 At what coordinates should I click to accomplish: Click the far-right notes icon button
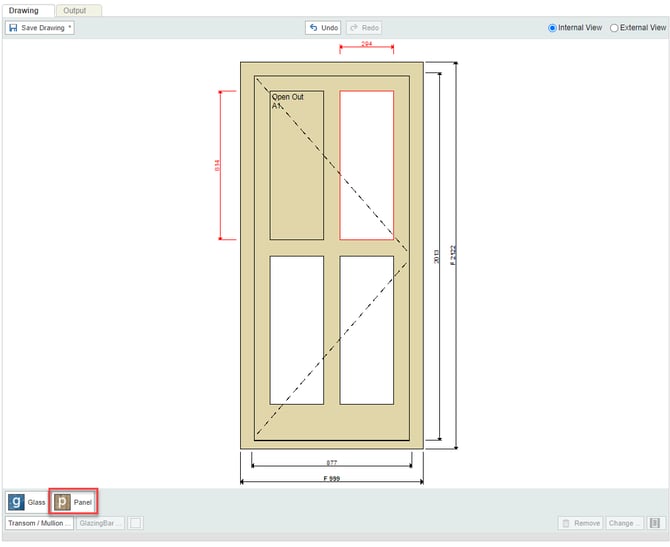click(x=656, y=523)
